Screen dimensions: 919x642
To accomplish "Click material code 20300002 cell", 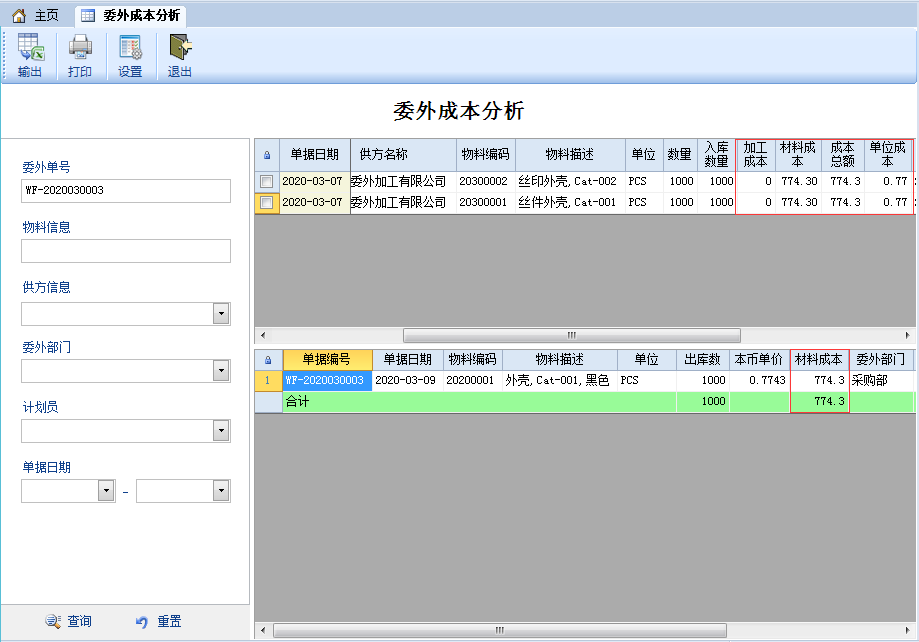I will [x=486, y=182].
